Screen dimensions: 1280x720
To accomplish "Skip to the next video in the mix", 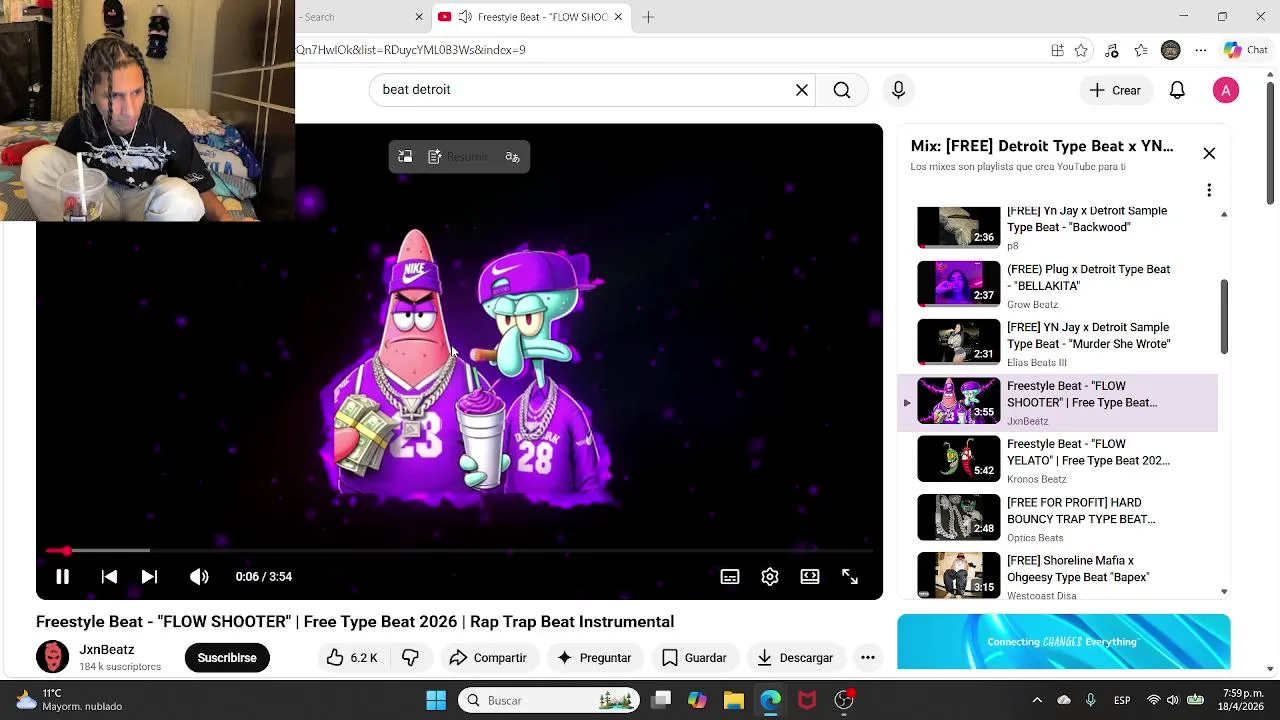I will point(149,577).
